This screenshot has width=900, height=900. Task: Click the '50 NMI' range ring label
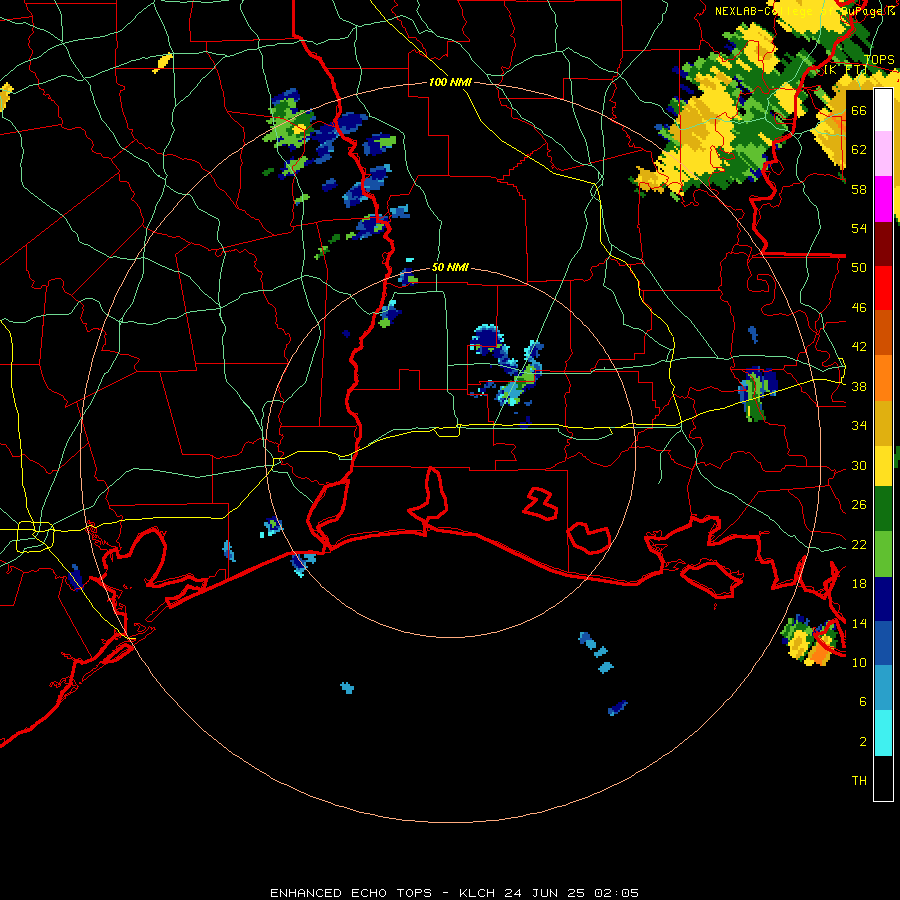450,267
